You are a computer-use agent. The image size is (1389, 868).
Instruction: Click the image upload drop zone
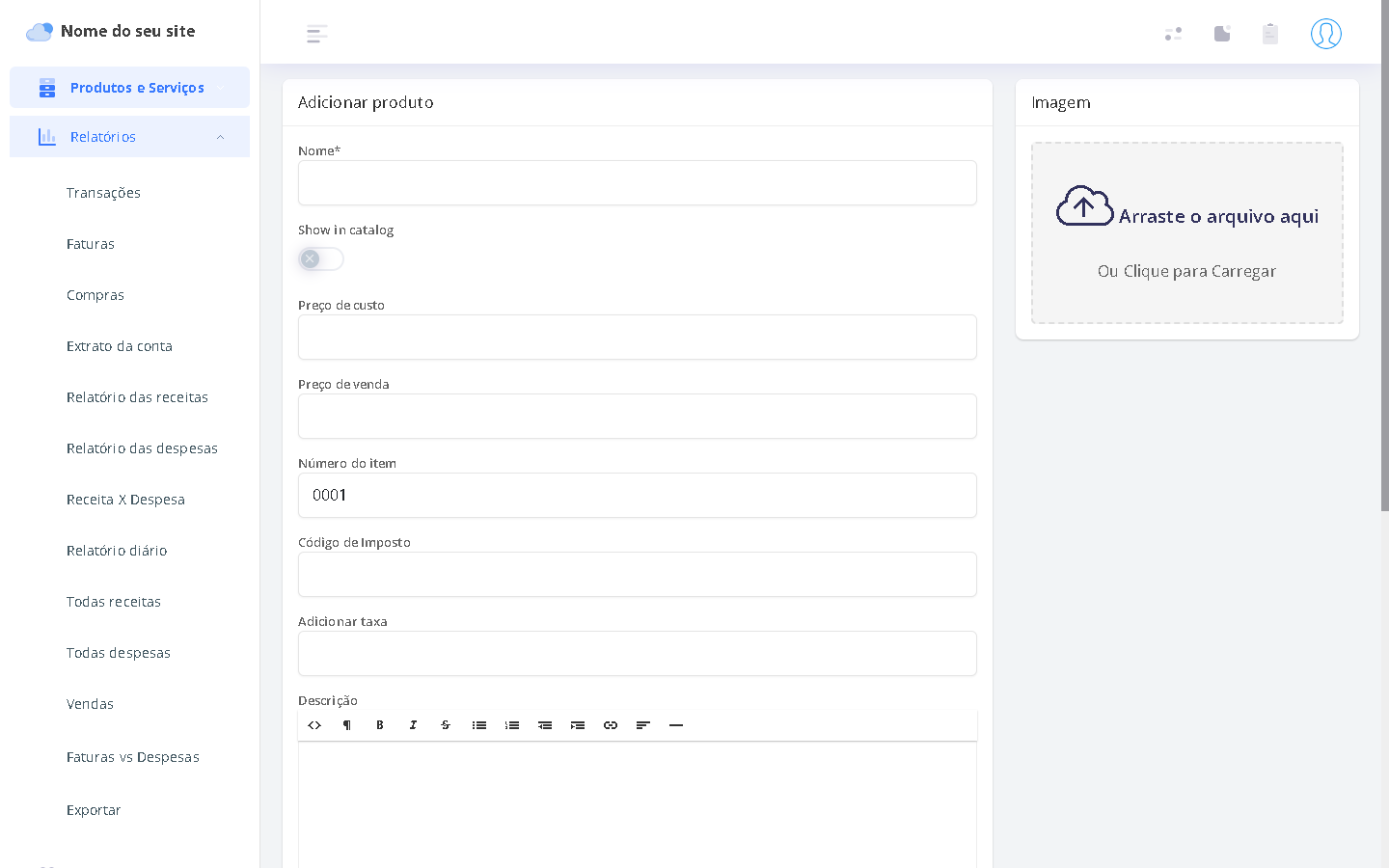(x=1186, y=232)
